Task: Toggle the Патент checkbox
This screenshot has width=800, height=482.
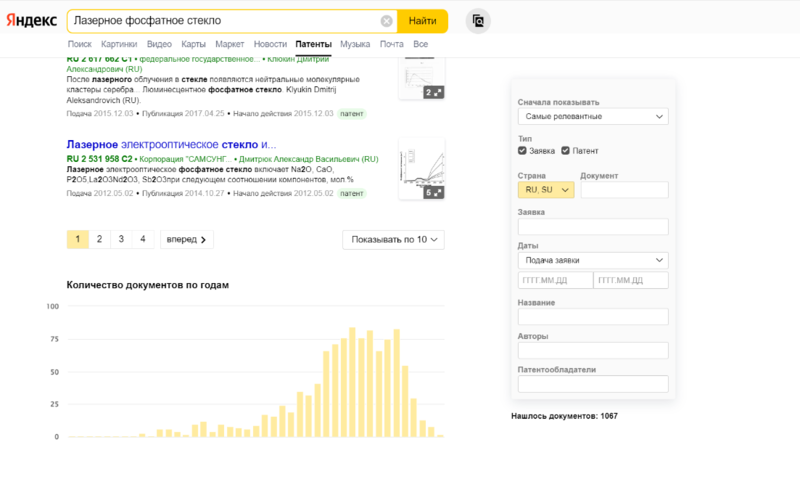Action: pos(565,150)
